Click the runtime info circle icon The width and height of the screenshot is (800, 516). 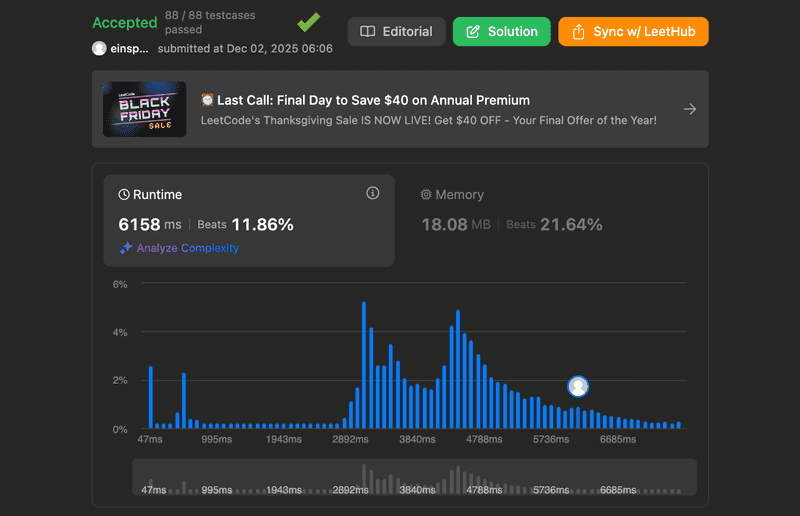[x=373, y=193]
